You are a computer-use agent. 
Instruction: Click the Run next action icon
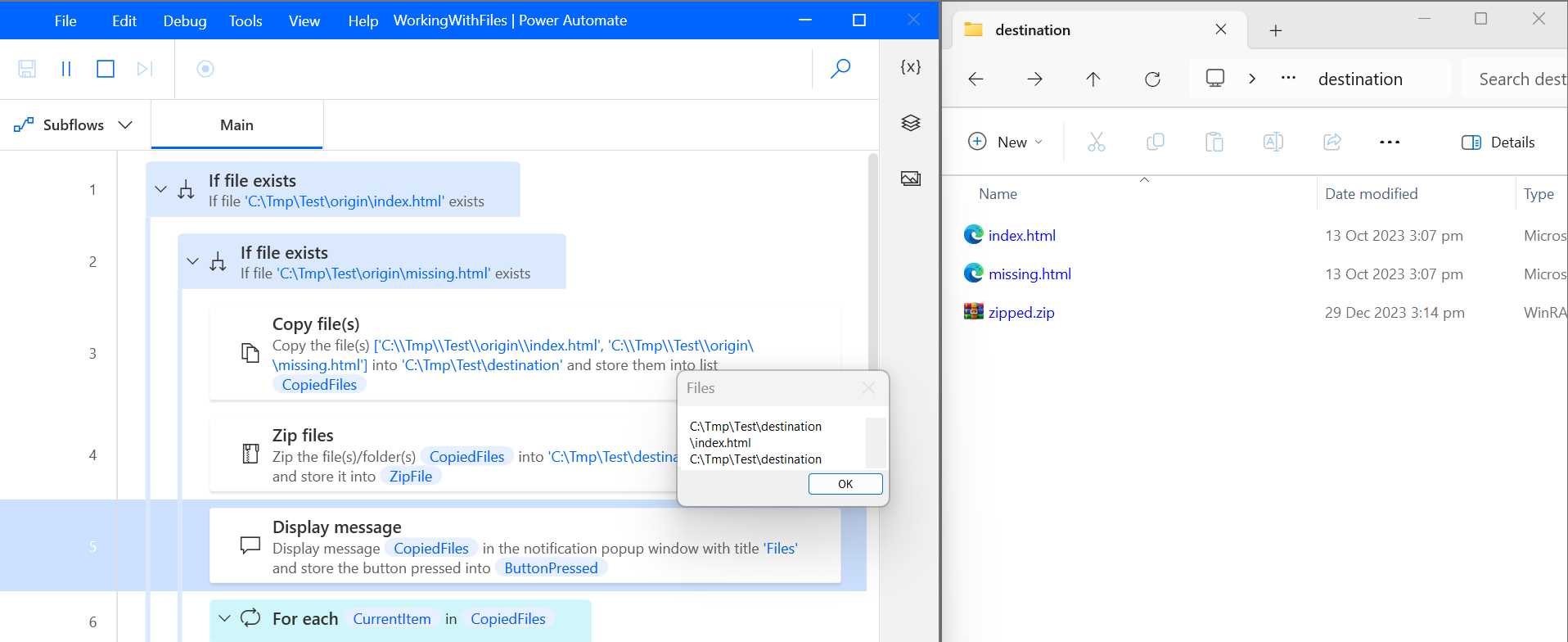[145, 69]
